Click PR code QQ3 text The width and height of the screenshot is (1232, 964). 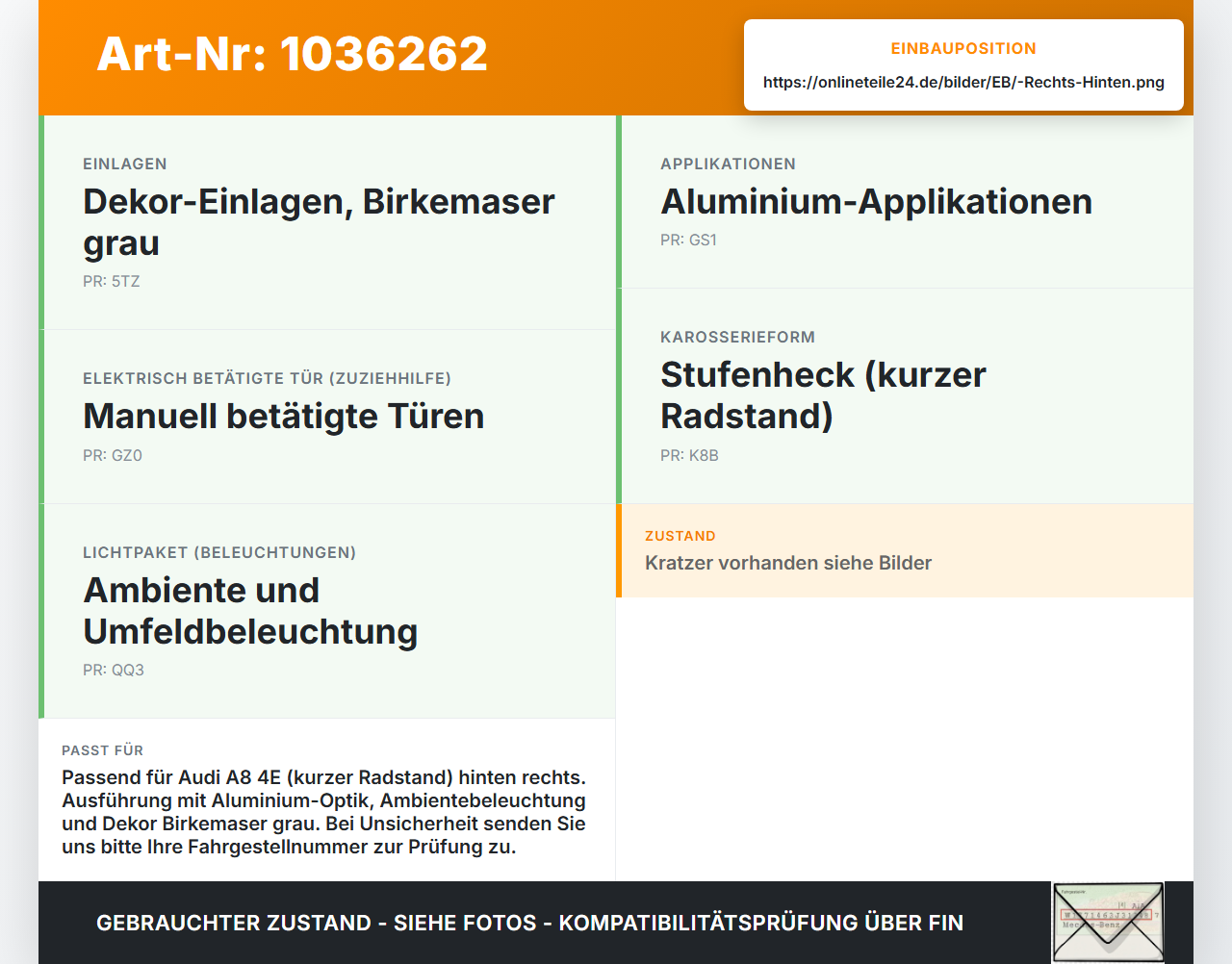114,671
